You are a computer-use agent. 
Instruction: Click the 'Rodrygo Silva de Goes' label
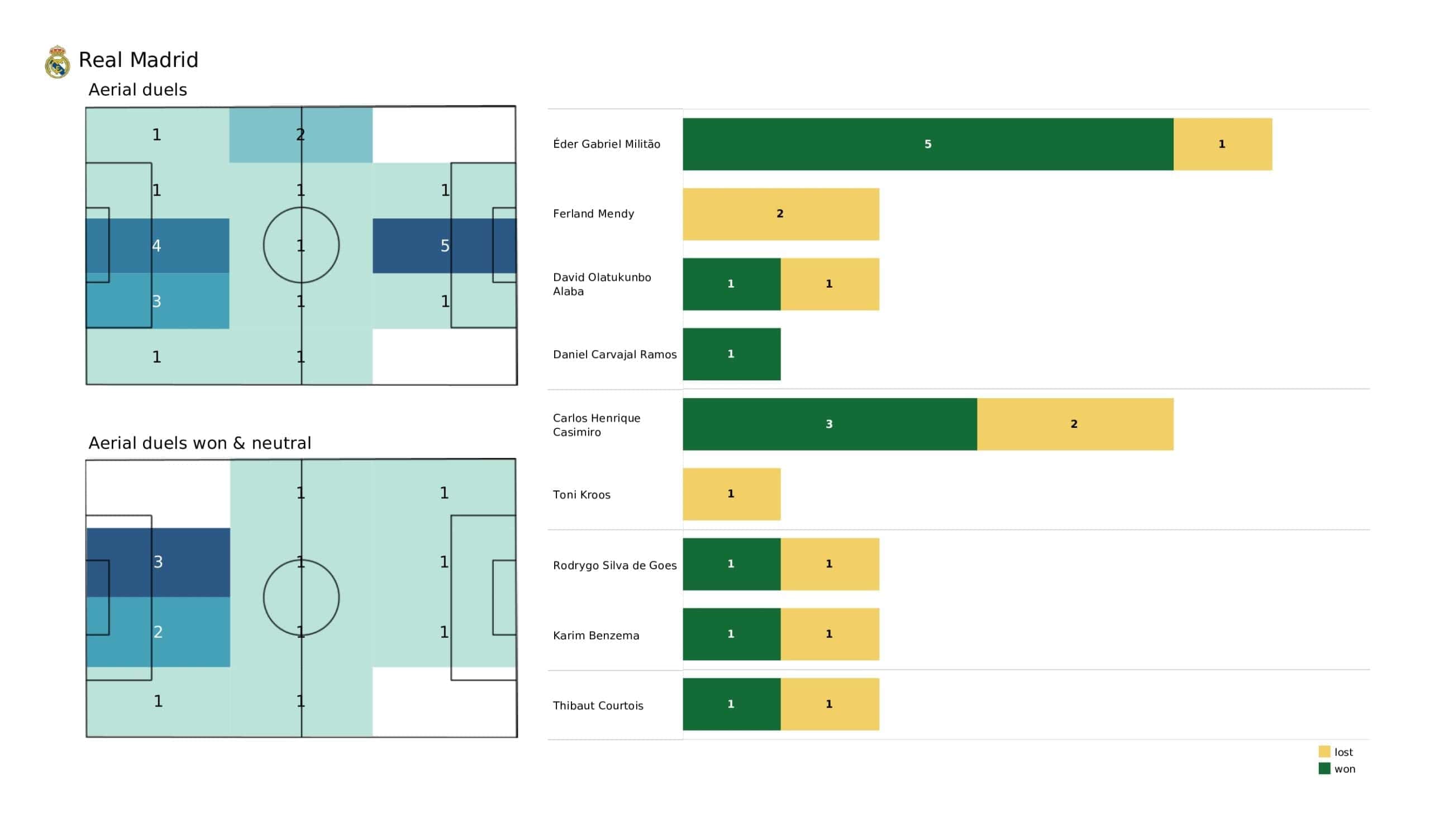(x=614, y=565)
